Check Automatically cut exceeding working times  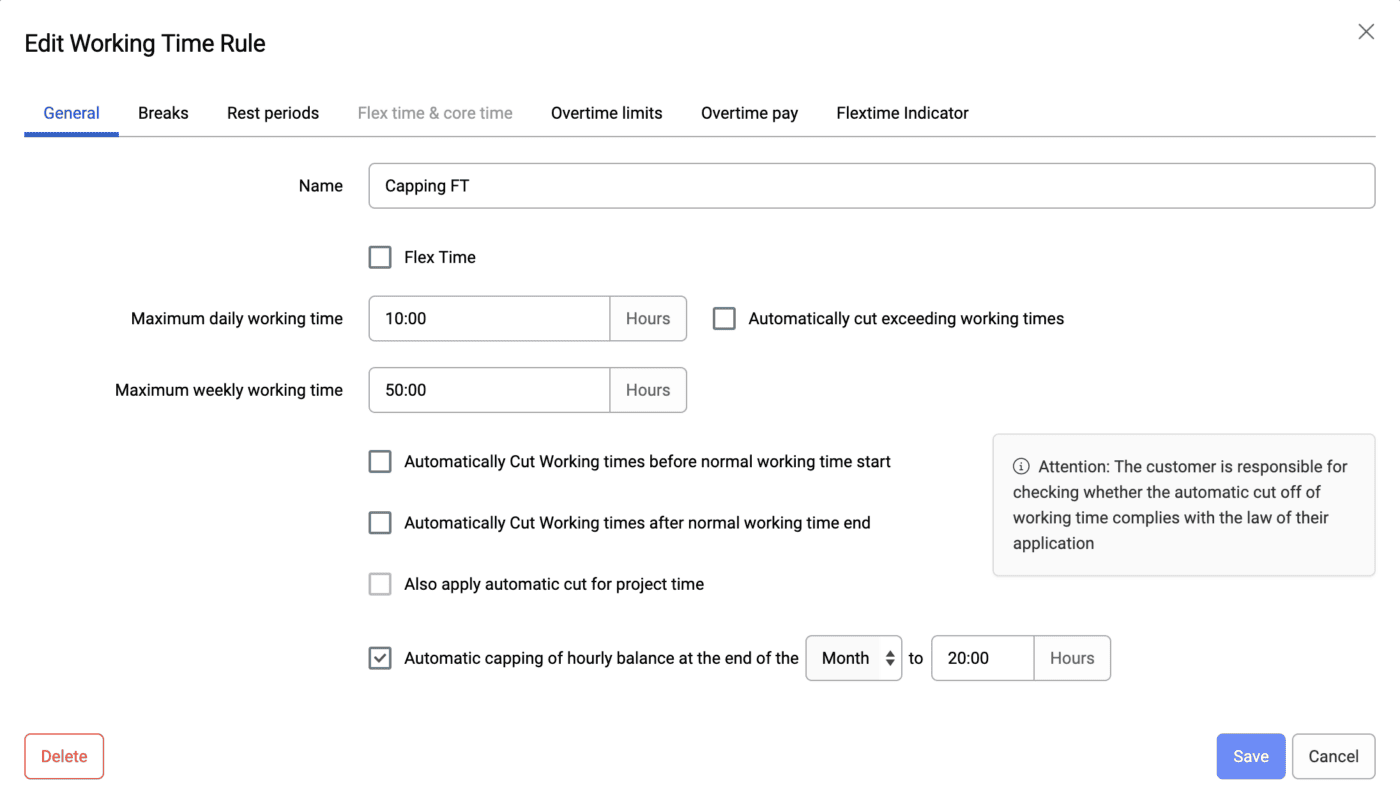pos(723,318)
